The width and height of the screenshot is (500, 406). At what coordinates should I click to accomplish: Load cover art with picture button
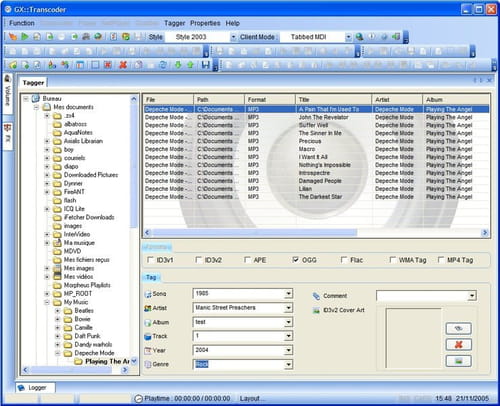click(459, 361)
